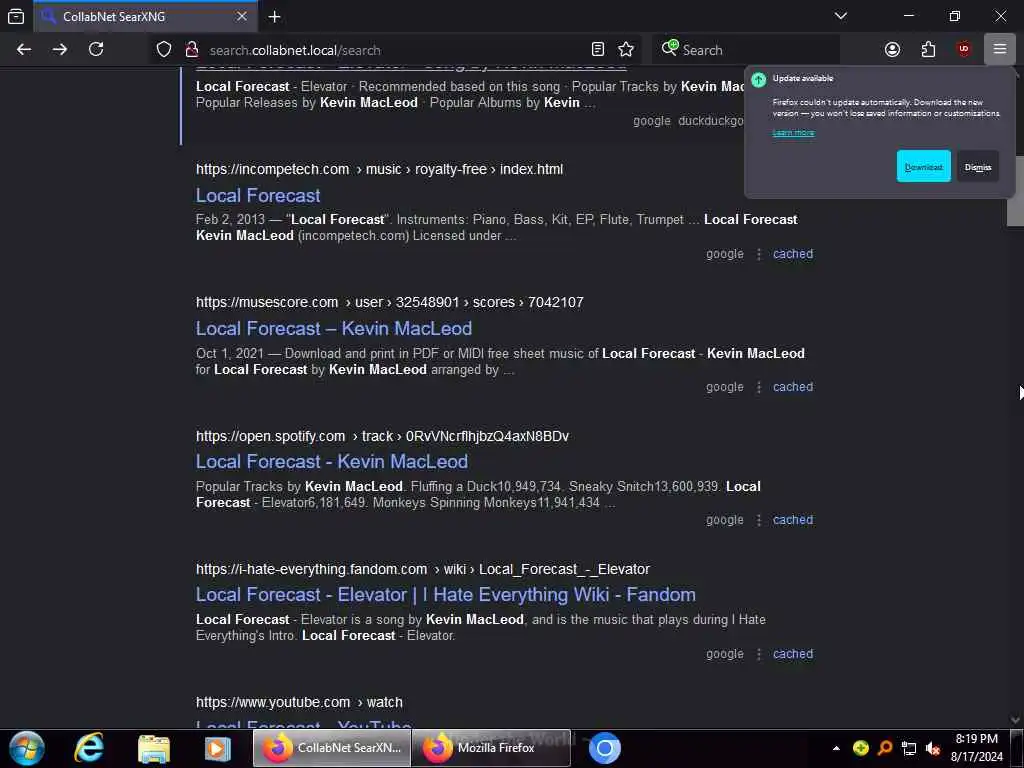Open the Learn more update link

pyautogui.click(x=793, y=133)
